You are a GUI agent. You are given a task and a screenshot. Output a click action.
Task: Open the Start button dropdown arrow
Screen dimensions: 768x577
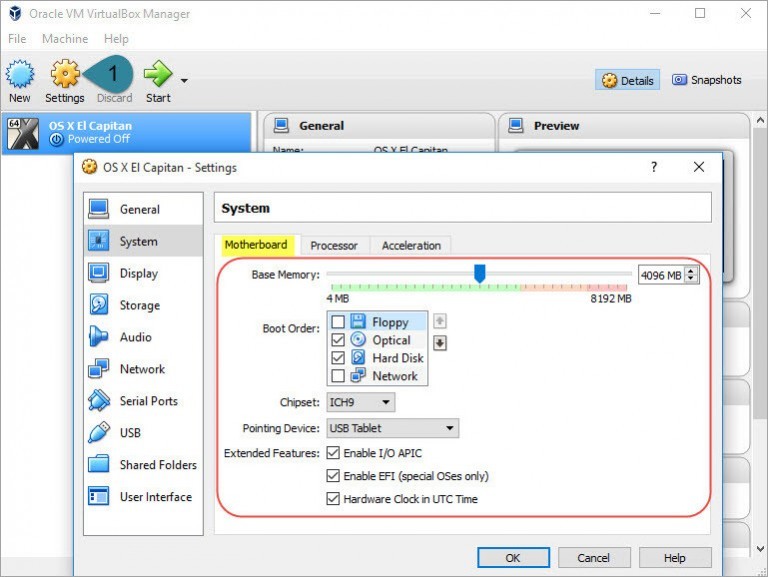[184, 80]
